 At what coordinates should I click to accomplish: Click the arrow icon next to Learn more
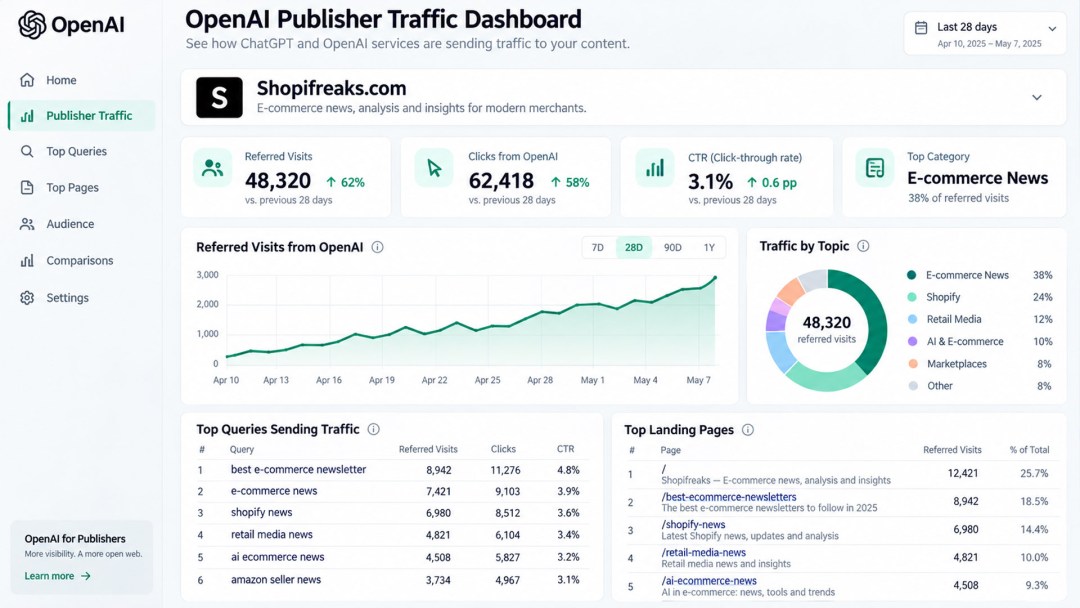click(x=85, y=576)
